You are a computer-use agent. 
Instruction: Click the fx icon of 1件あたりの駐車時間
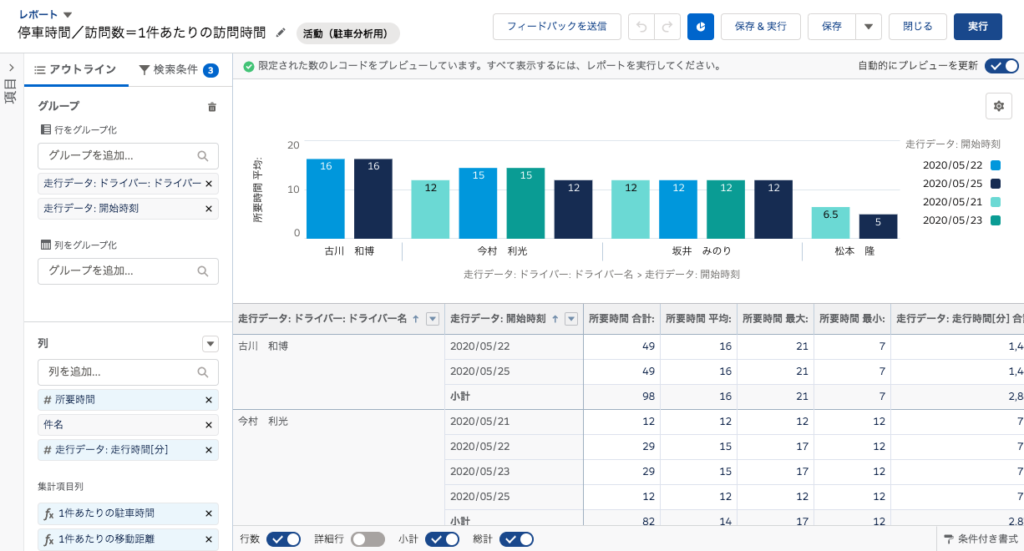click(48, 514)
